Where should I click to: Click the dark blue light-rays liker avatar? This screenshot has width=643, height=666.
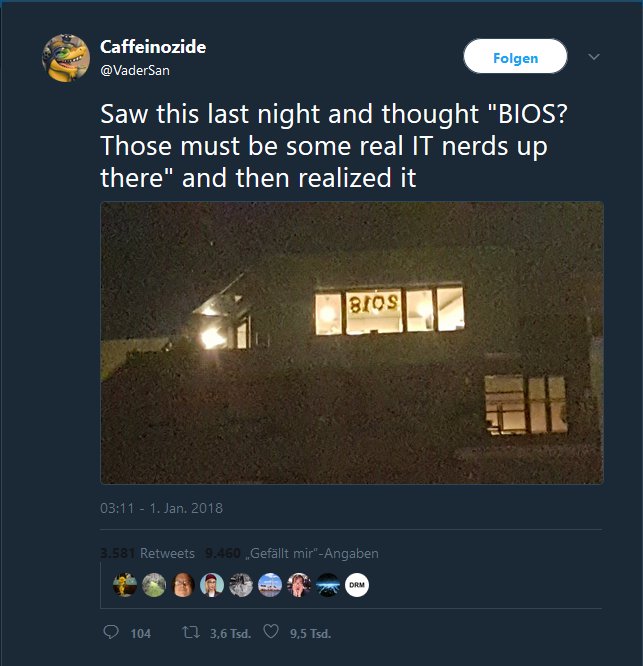pos(328,585)
